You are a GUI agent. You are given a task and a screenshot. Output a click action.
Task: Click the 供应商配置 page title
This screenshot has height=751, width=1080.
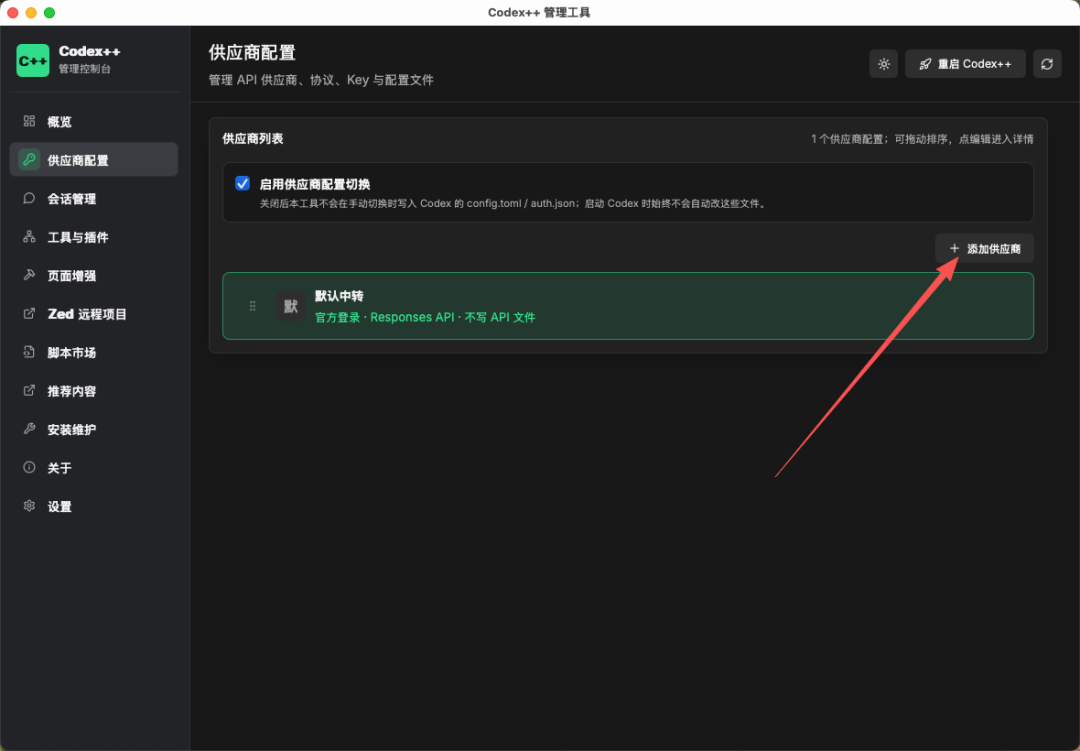[x=252, y=52]
